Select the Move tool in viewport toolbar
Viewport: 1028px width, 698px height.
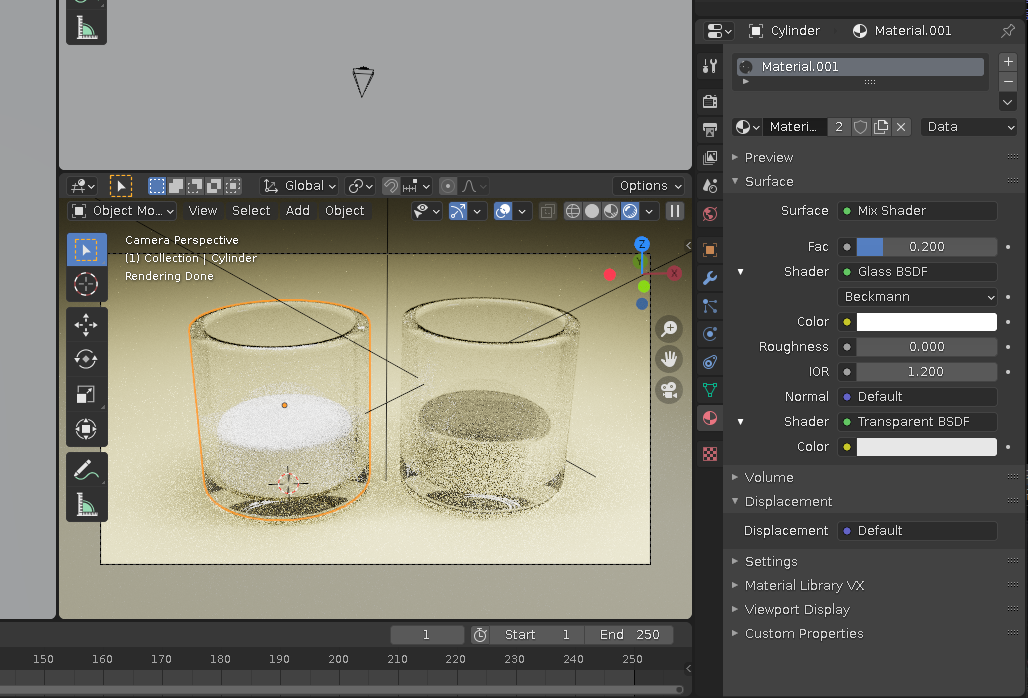point(86,325)
